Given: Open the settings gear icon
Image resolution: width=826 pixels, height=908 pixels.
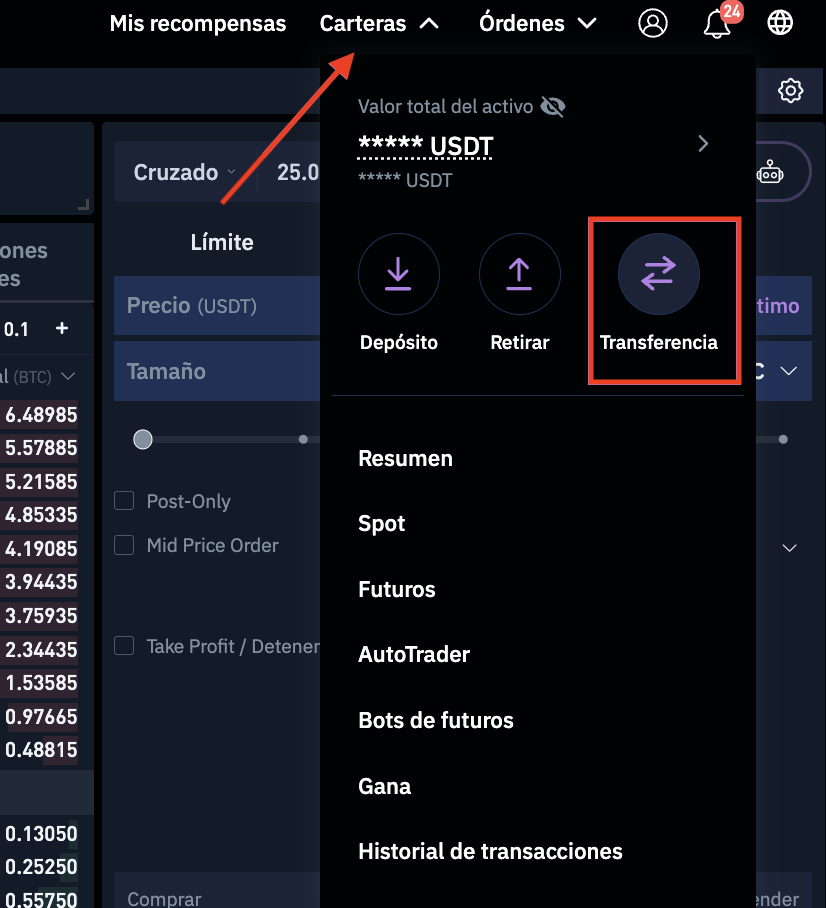Looking at the screenshot, I should coord(790,91).
